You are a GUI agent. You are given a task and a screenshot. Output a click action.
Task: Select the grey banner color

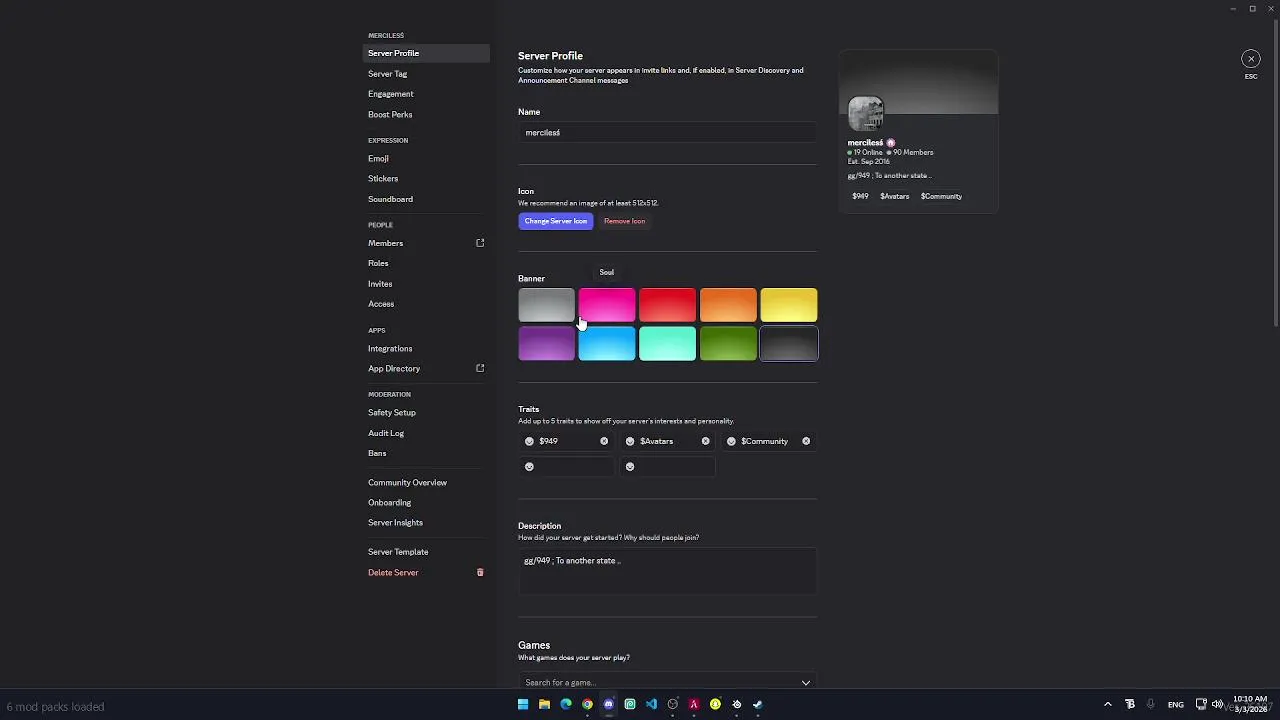coord(546,305)
